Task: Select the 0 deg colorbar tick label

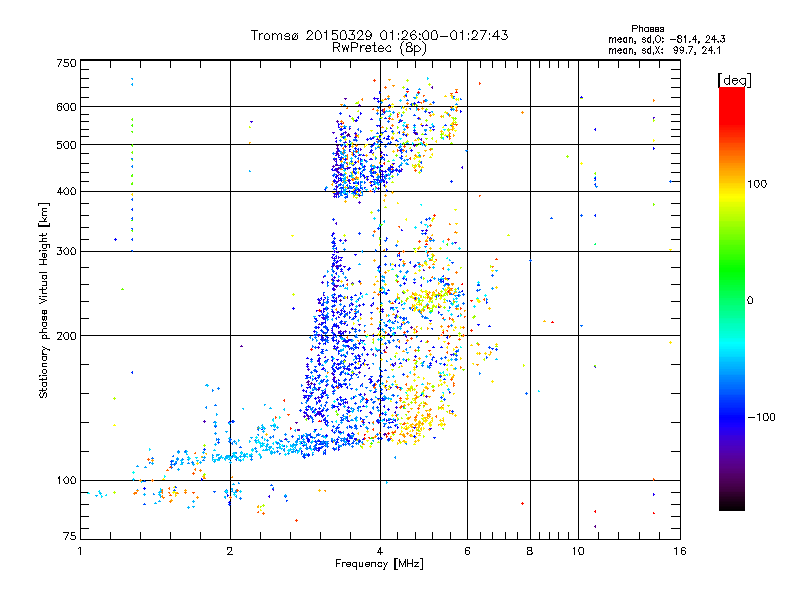Action: [750, 301]
